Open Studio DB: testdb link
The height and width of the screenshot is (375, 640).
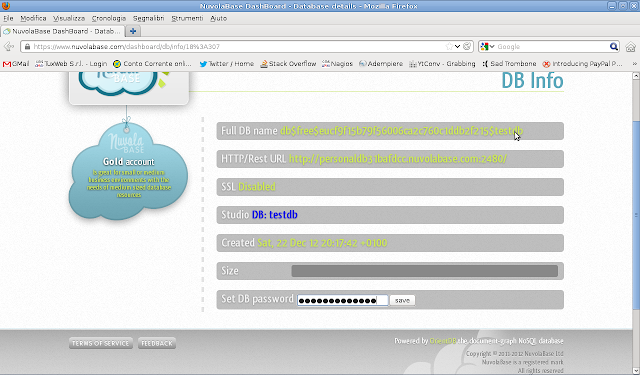(275, 215)
